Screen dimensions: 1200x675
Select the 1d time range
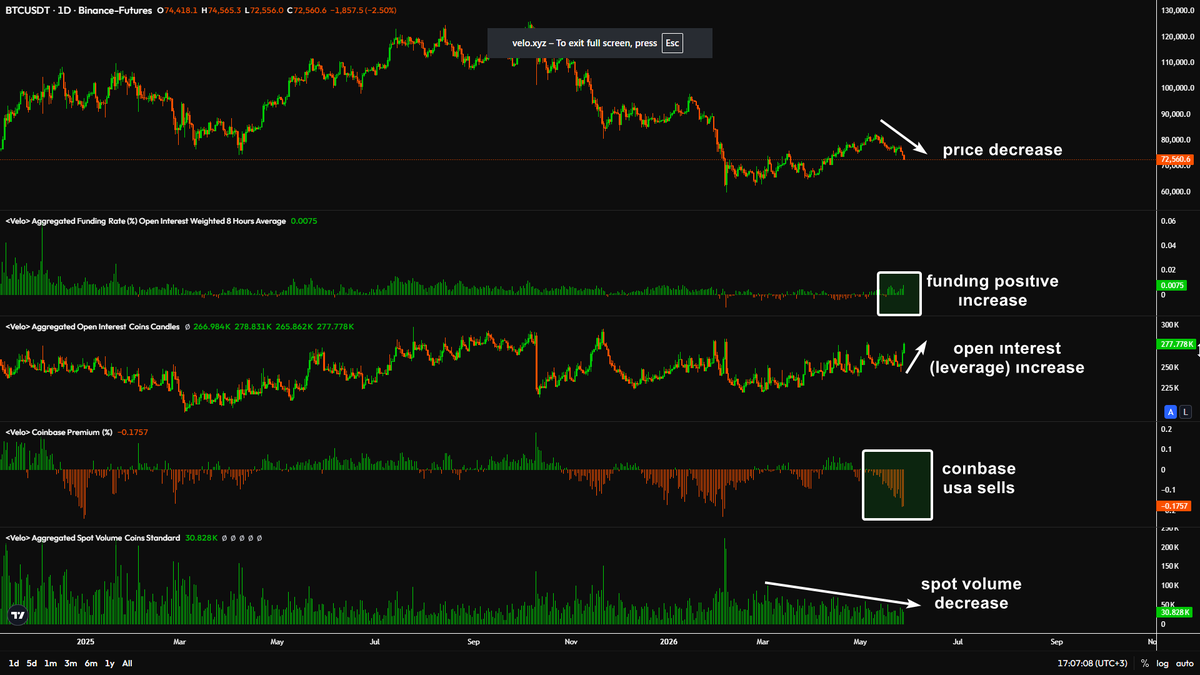(14, 663)
